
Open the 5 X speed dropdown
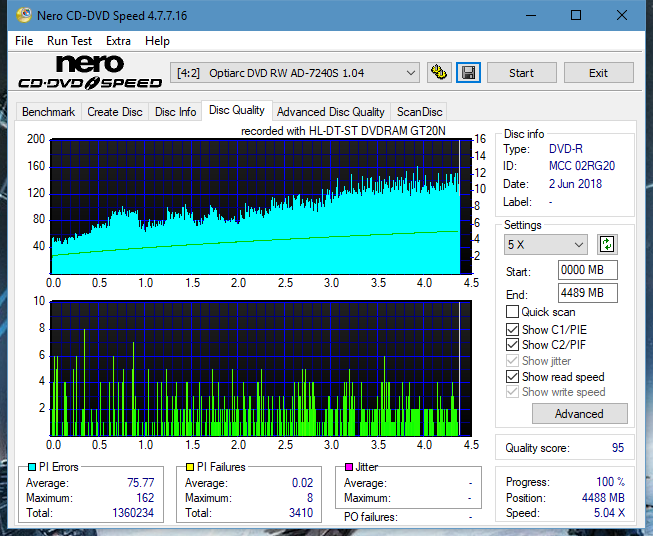(x=546, y=244)
